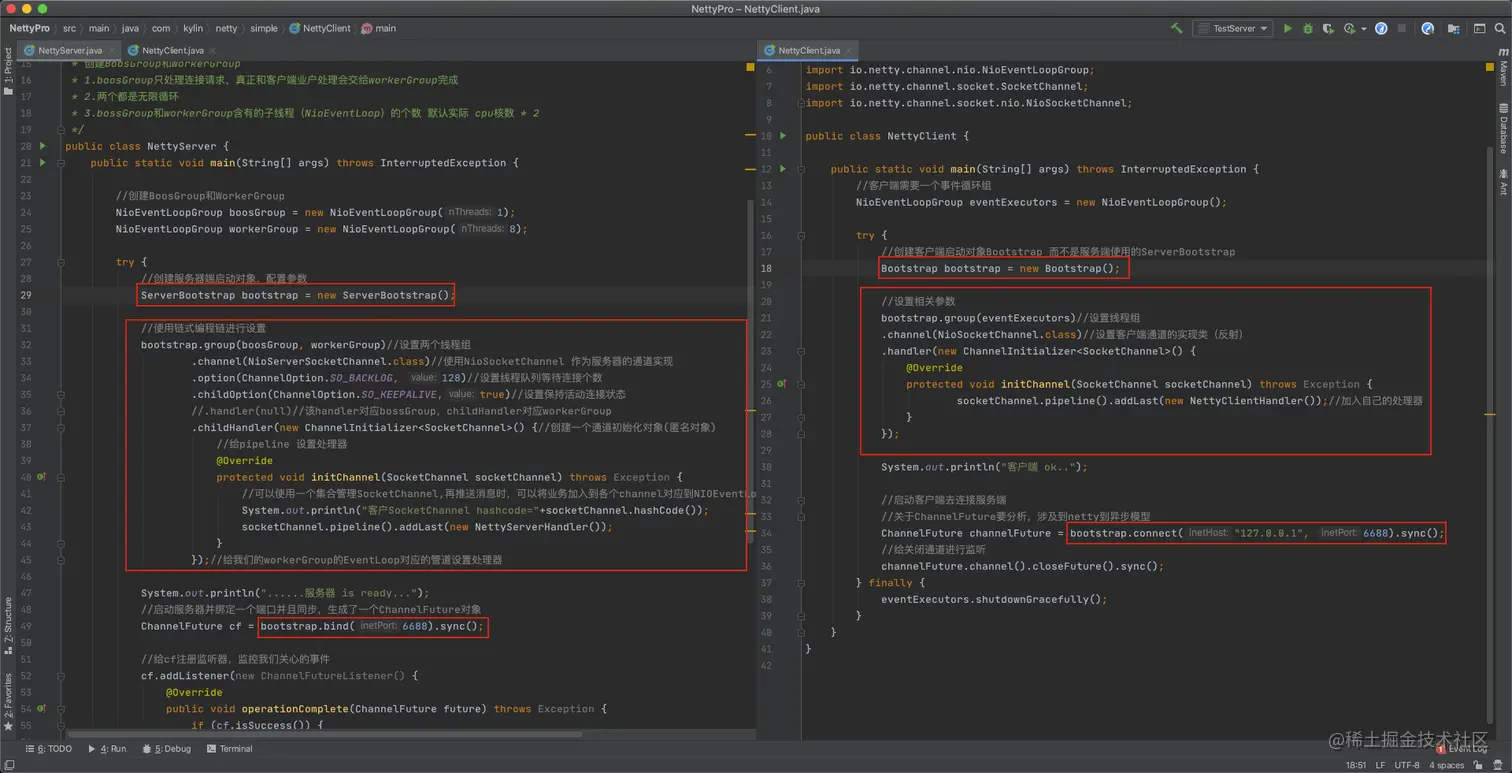Change UTF-8 file encoding

pyautogui.click(x=1407, y=765)
